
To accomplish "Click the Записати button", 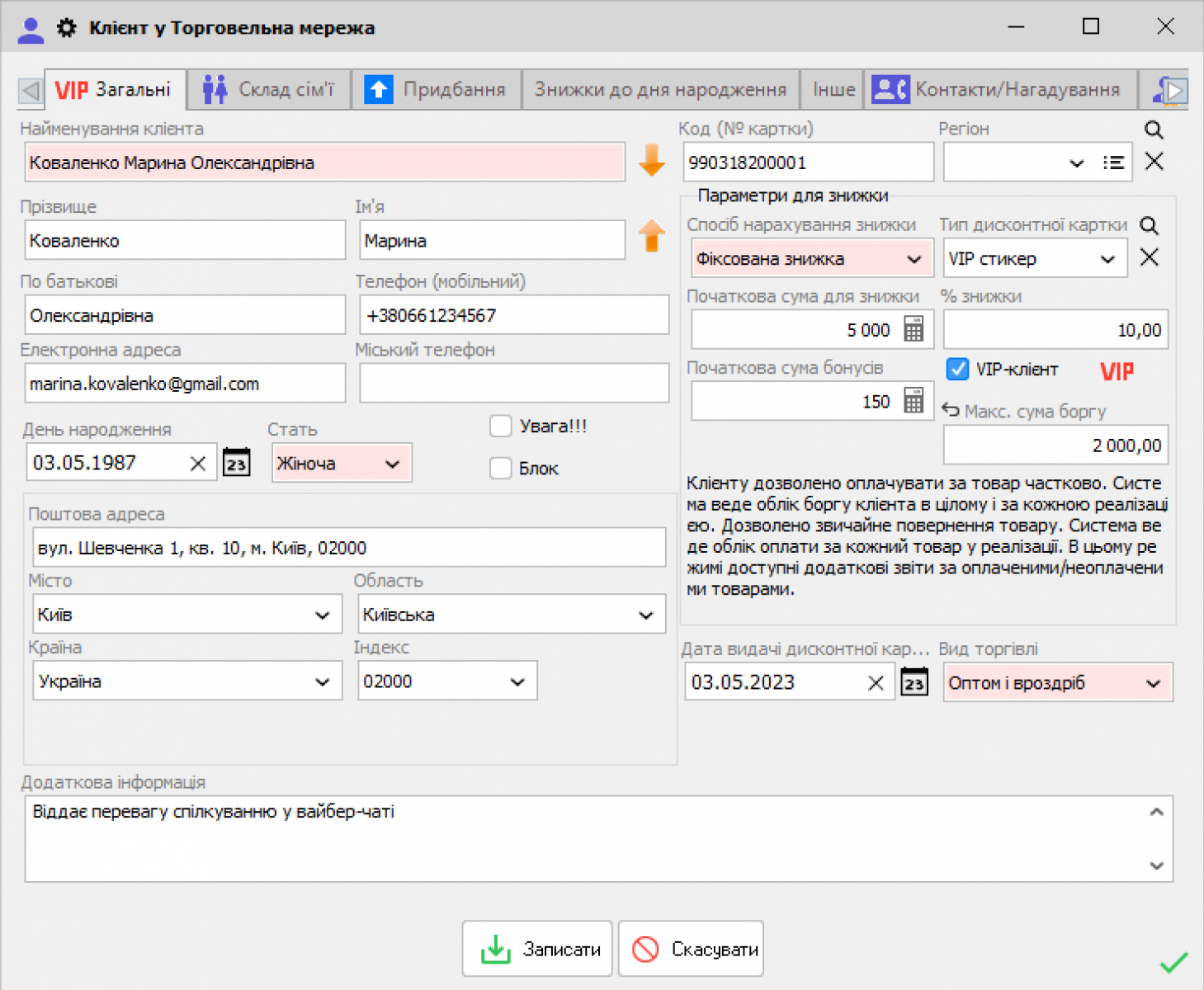I will pos(536,948).
